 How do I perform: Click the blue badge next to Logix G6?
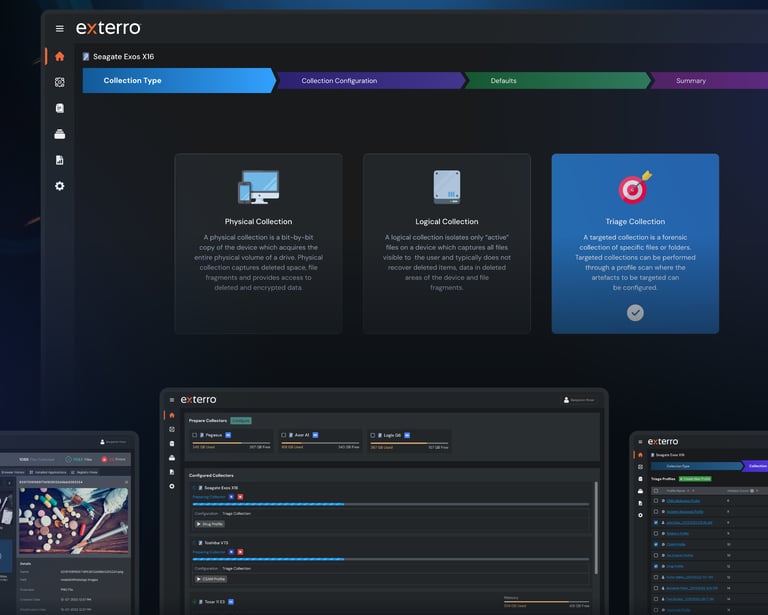[407, 435]
